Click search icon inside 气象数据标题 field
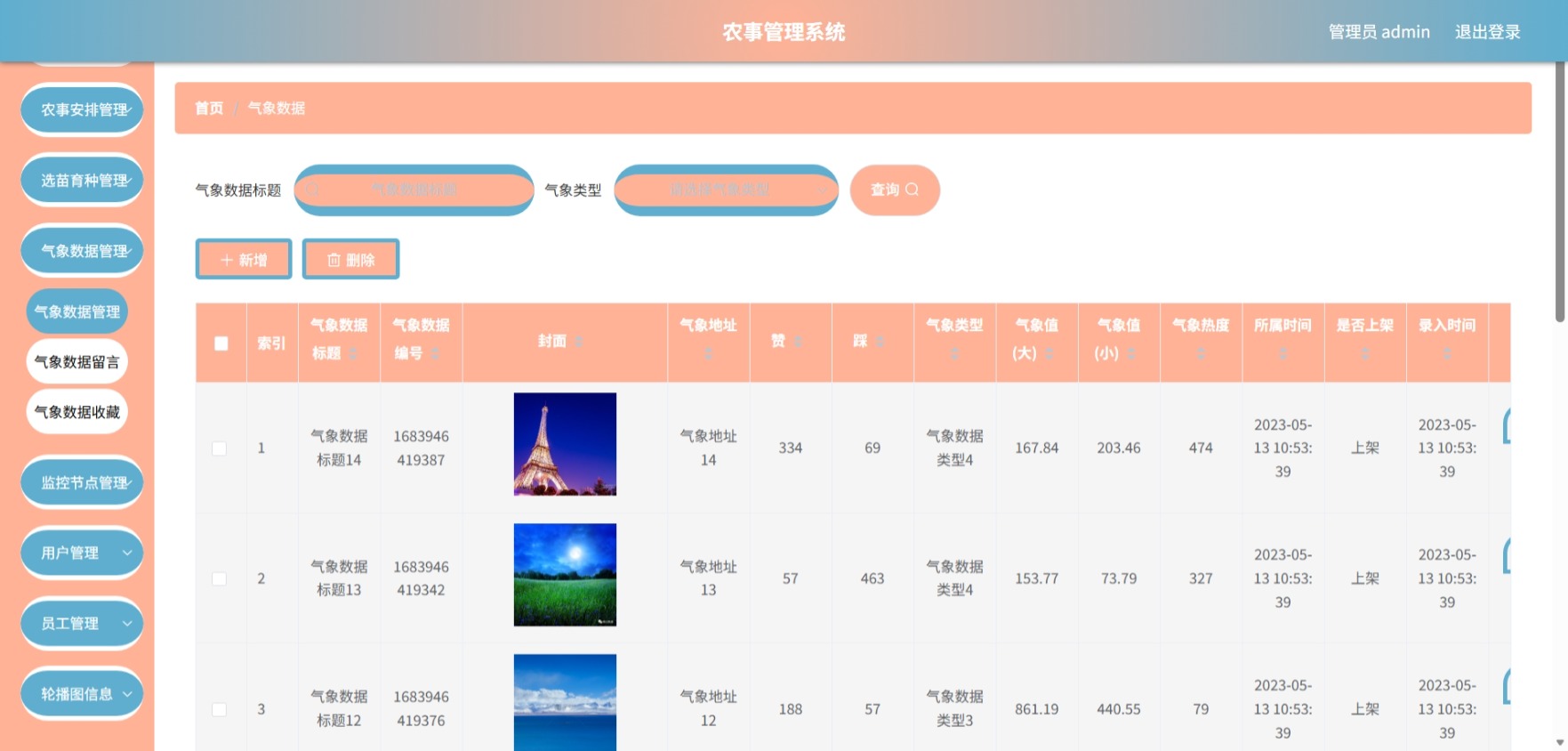Screen dimensions: 1568x751 click(x=312, y=189)
